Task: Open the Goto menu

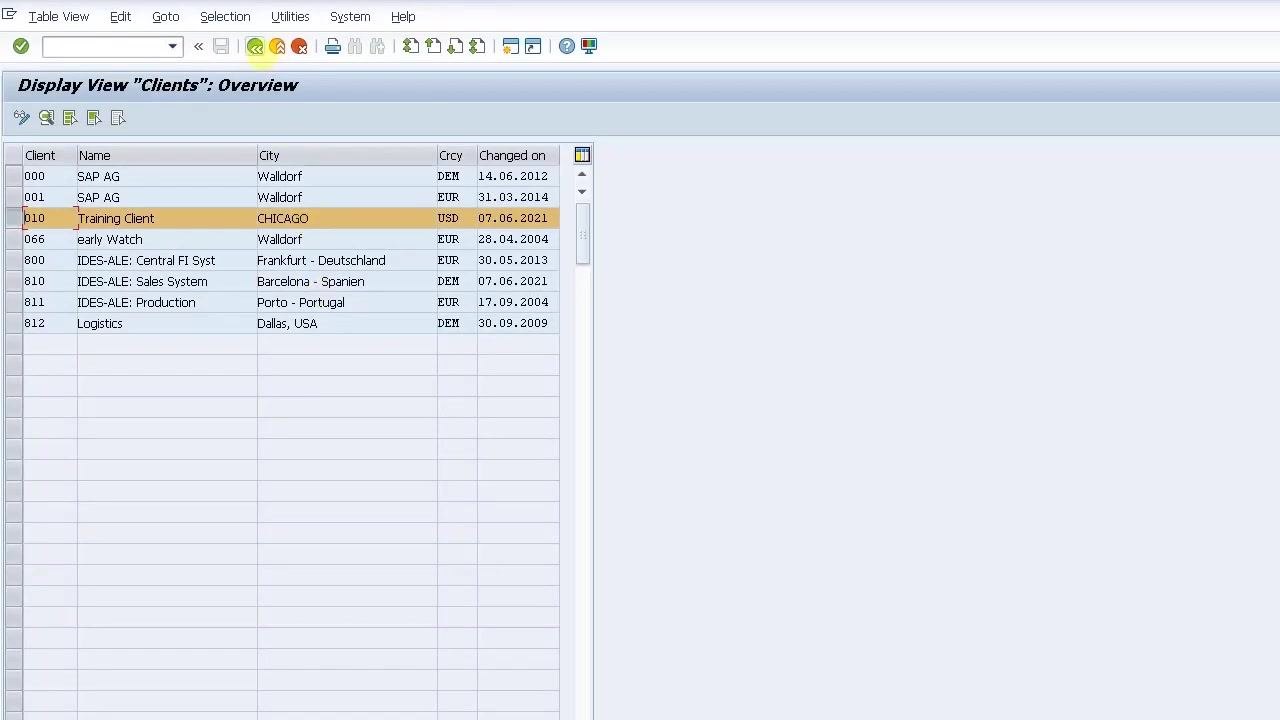Action: coord(165,17)
